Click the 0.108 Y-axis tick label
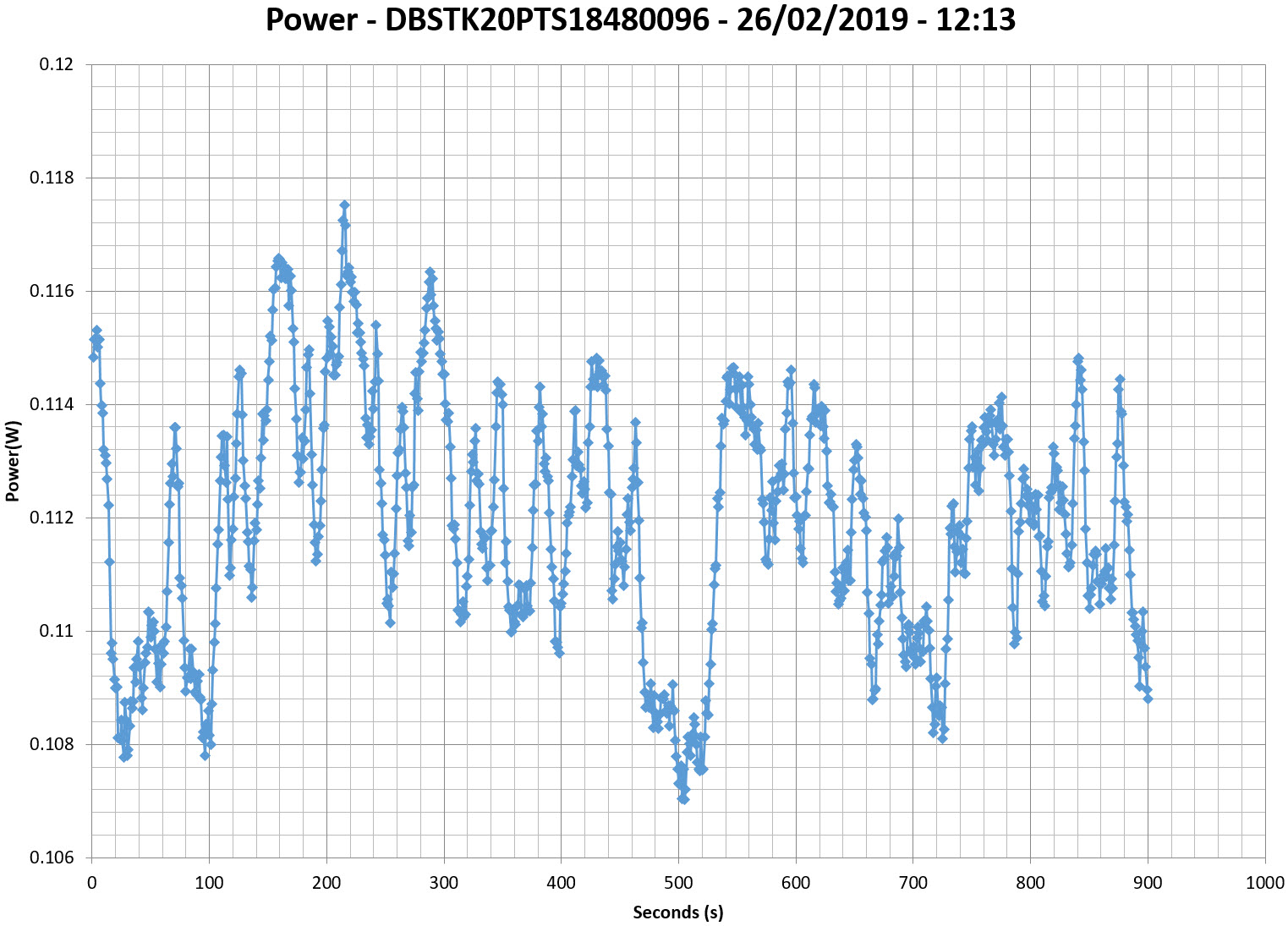 click(x=52, y=744)
